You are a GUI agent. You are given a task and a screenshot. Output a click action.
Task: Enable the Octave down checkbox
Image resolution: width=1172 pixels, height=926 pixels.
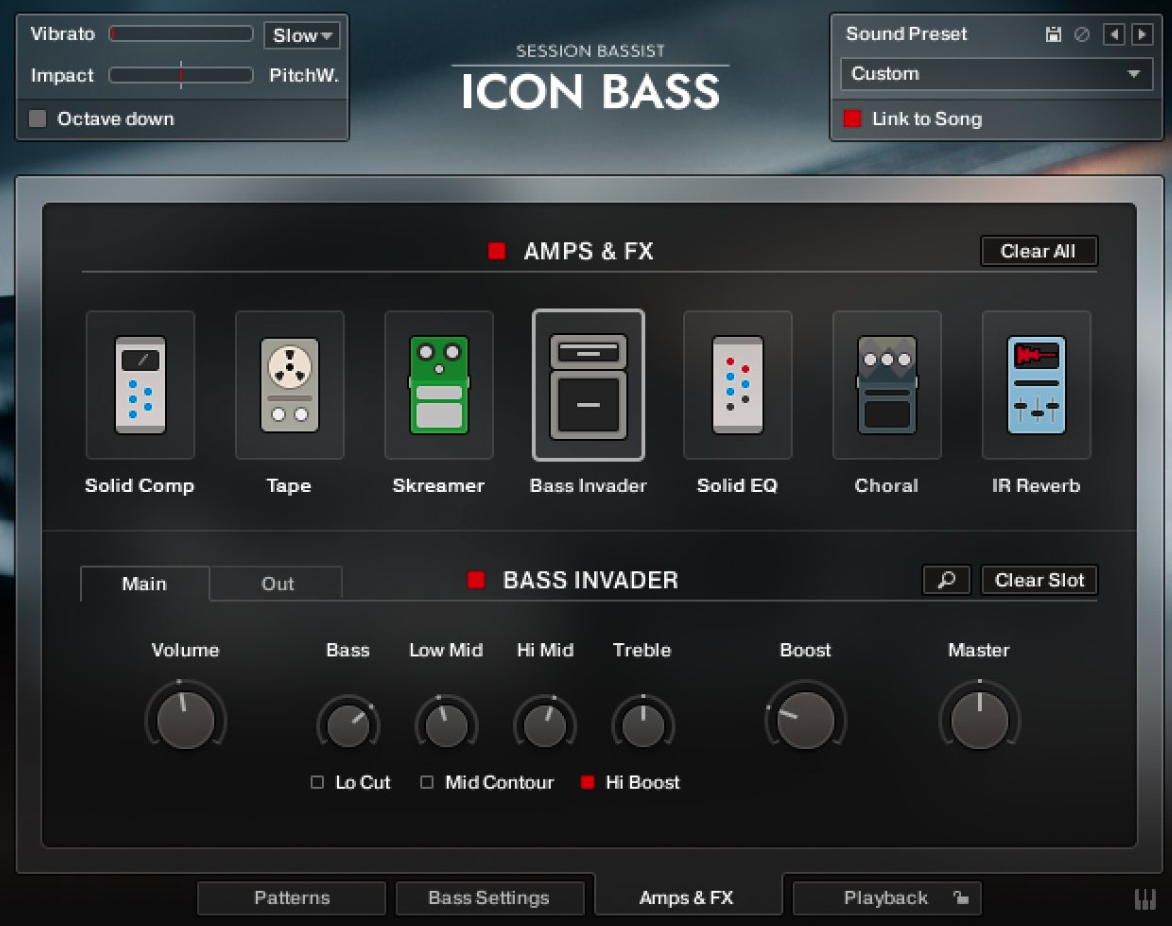point(38,119)
